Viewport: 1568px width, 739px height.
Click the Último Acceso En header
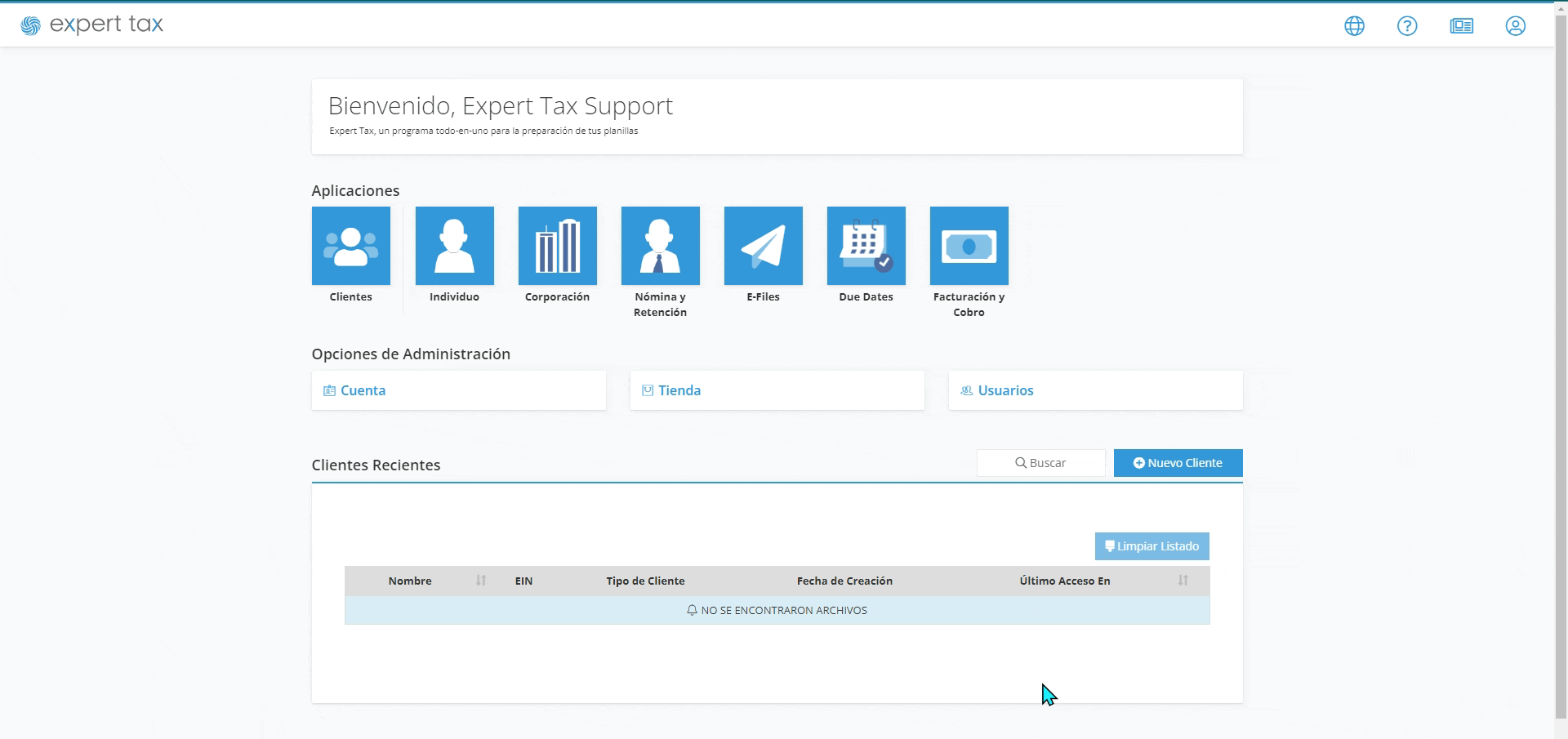pos(1065,581)
